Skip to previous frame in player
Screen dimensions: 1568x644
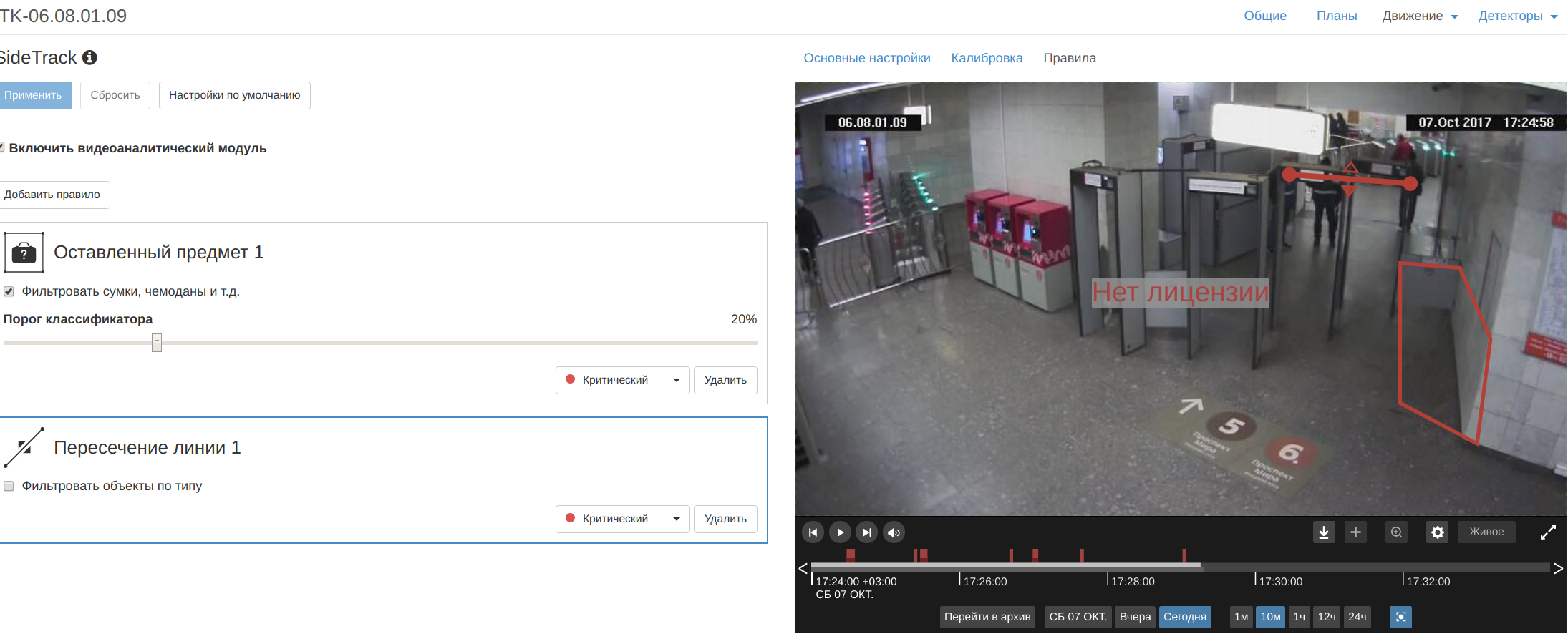[813, 532]
